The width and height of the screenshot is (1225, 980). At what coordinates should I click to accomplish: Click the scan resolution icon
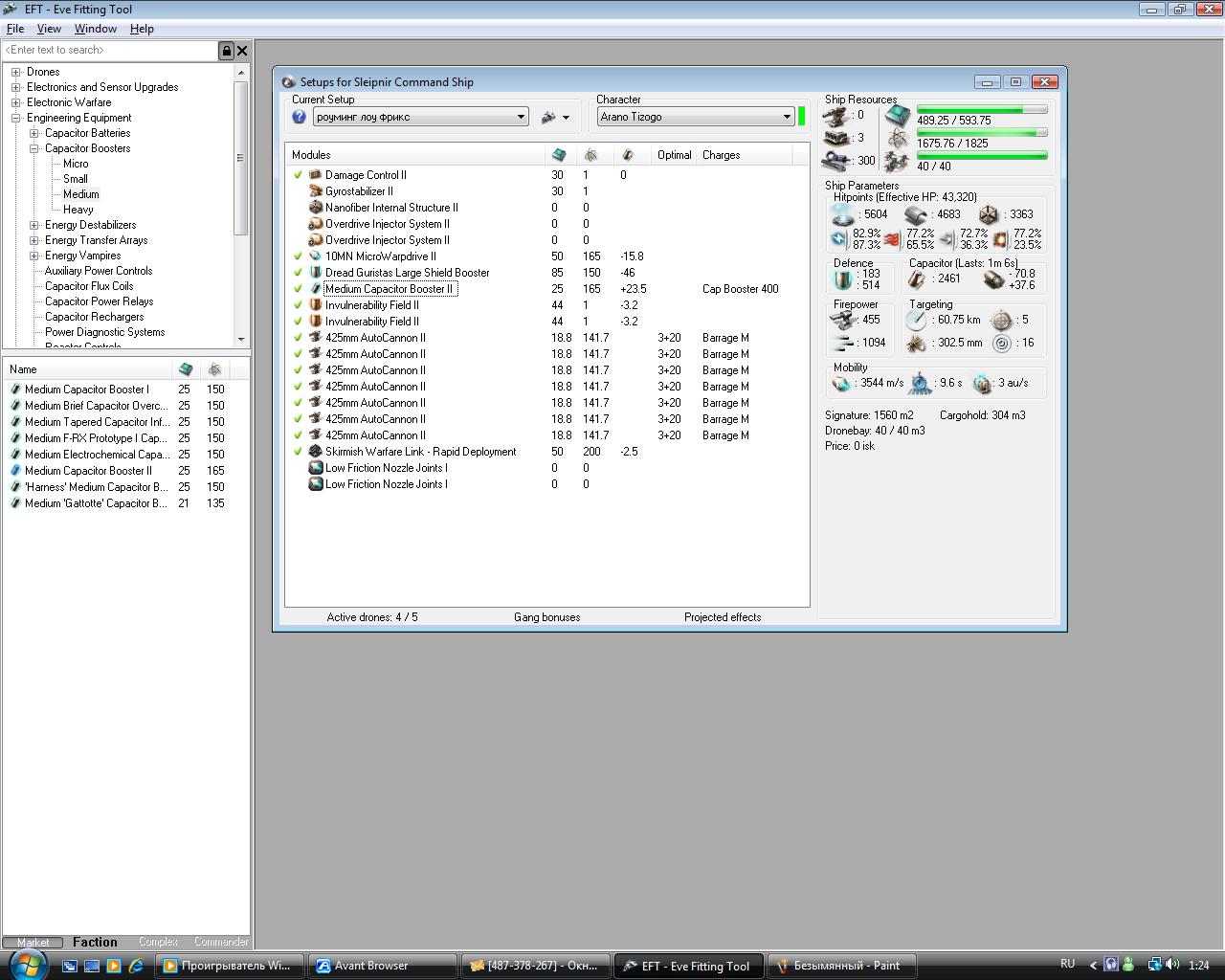pos(917,343)
